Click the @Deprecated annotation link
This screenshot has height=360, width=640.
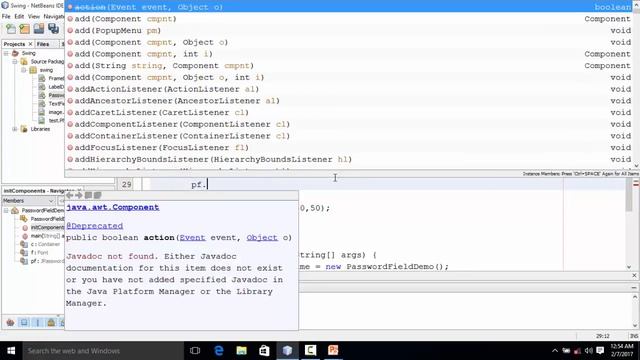94,226
